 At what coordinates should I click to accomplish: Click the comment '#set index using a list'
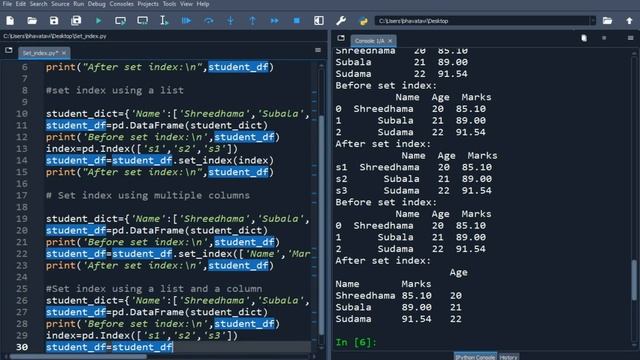click(115, 90)
